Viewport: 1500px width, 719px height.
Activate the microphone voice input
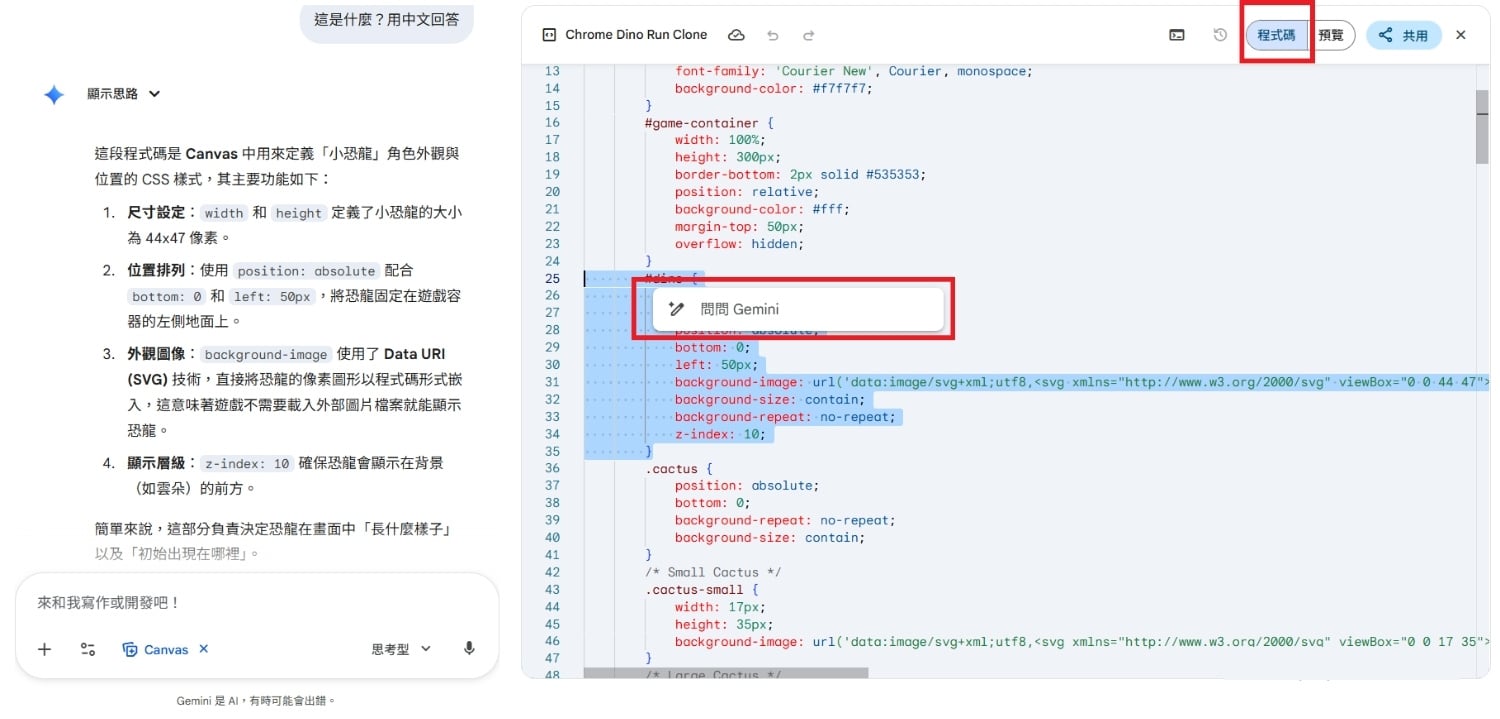469,649
